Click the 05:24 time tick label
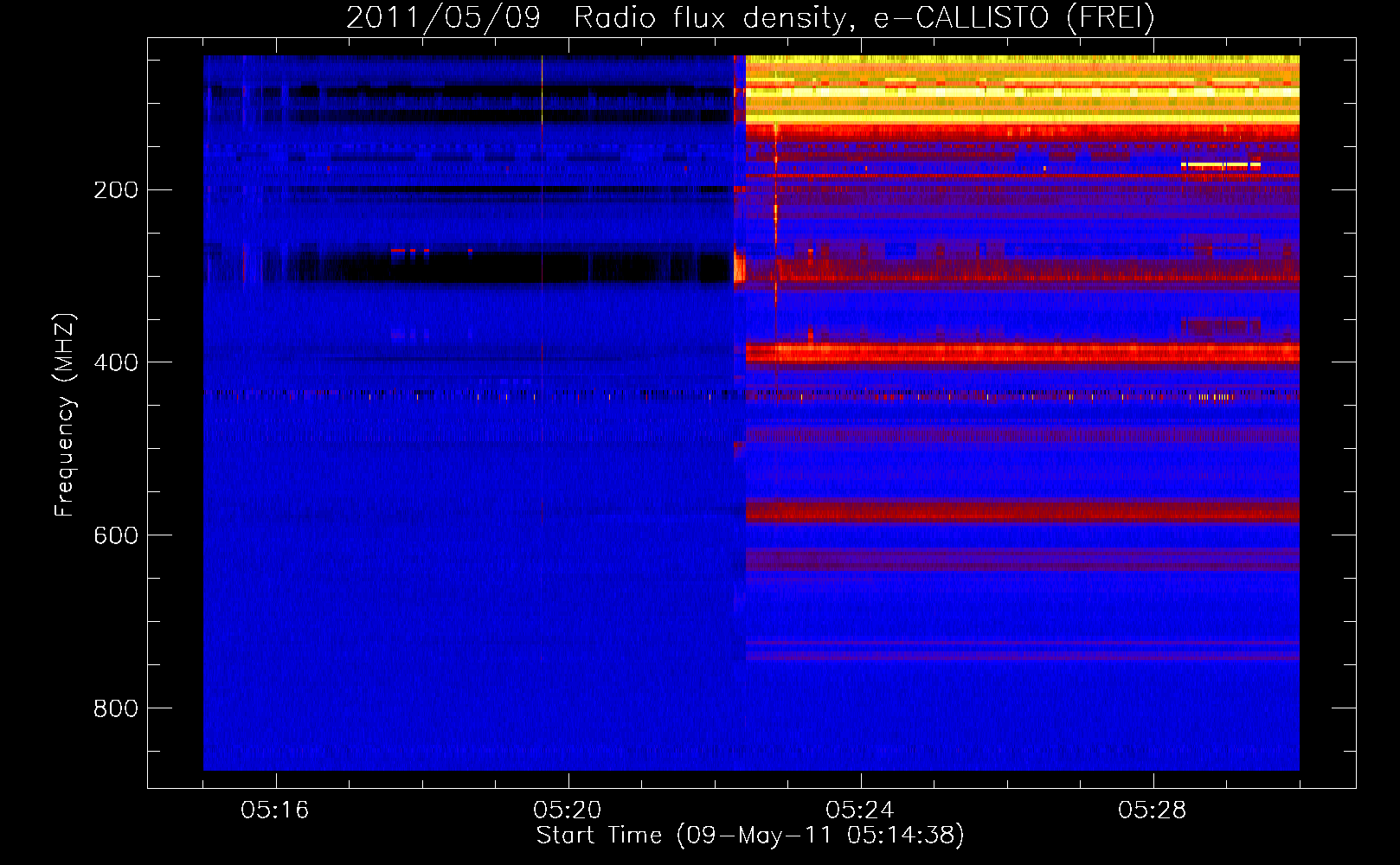 [860, 811]
